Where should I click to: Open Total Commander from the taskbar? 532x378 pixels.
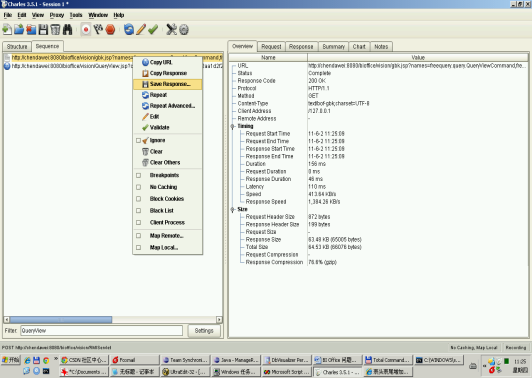coord(387,360)
